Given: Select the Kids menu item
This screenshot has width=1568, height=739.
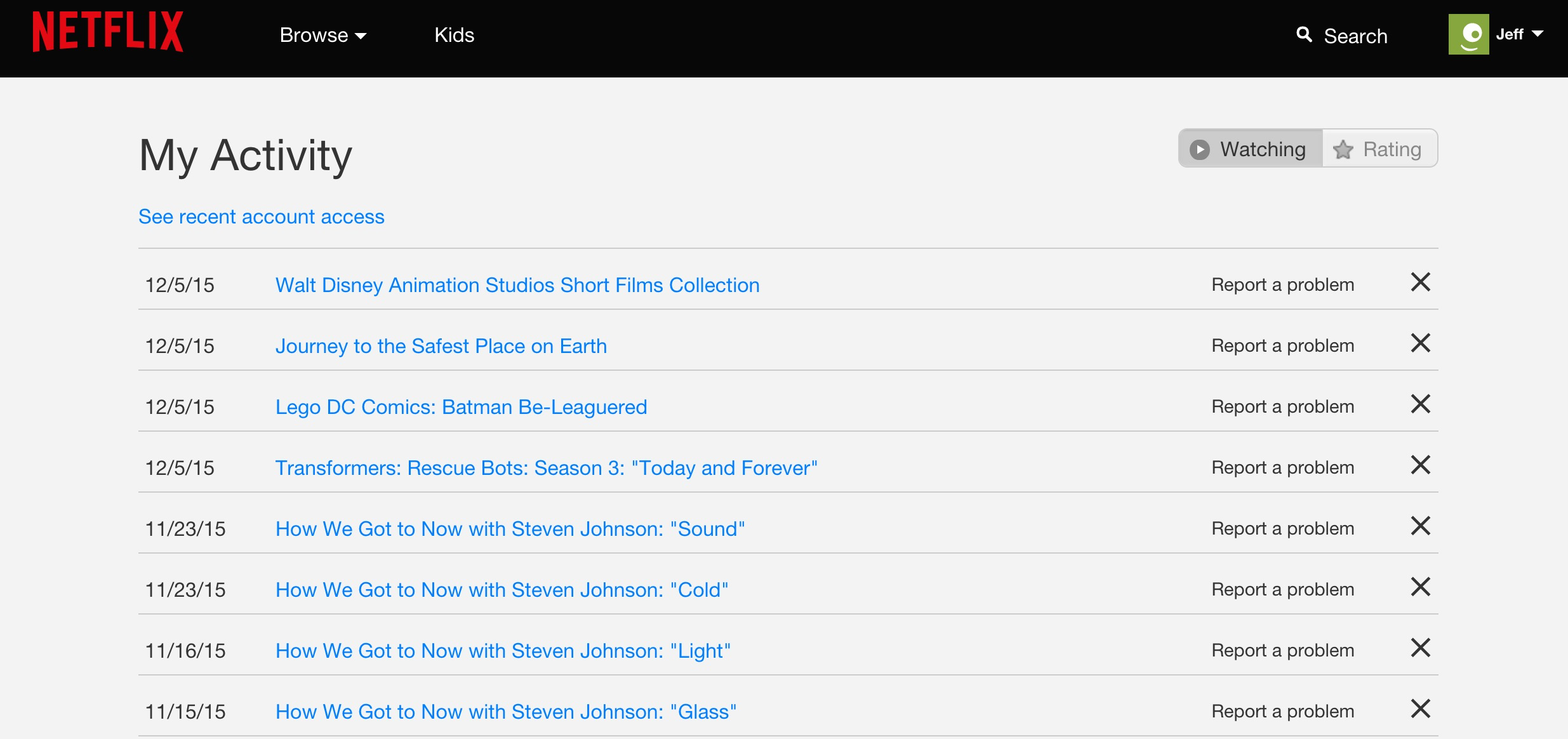Looking at the screenshot, I should click(x=455, y=36).
